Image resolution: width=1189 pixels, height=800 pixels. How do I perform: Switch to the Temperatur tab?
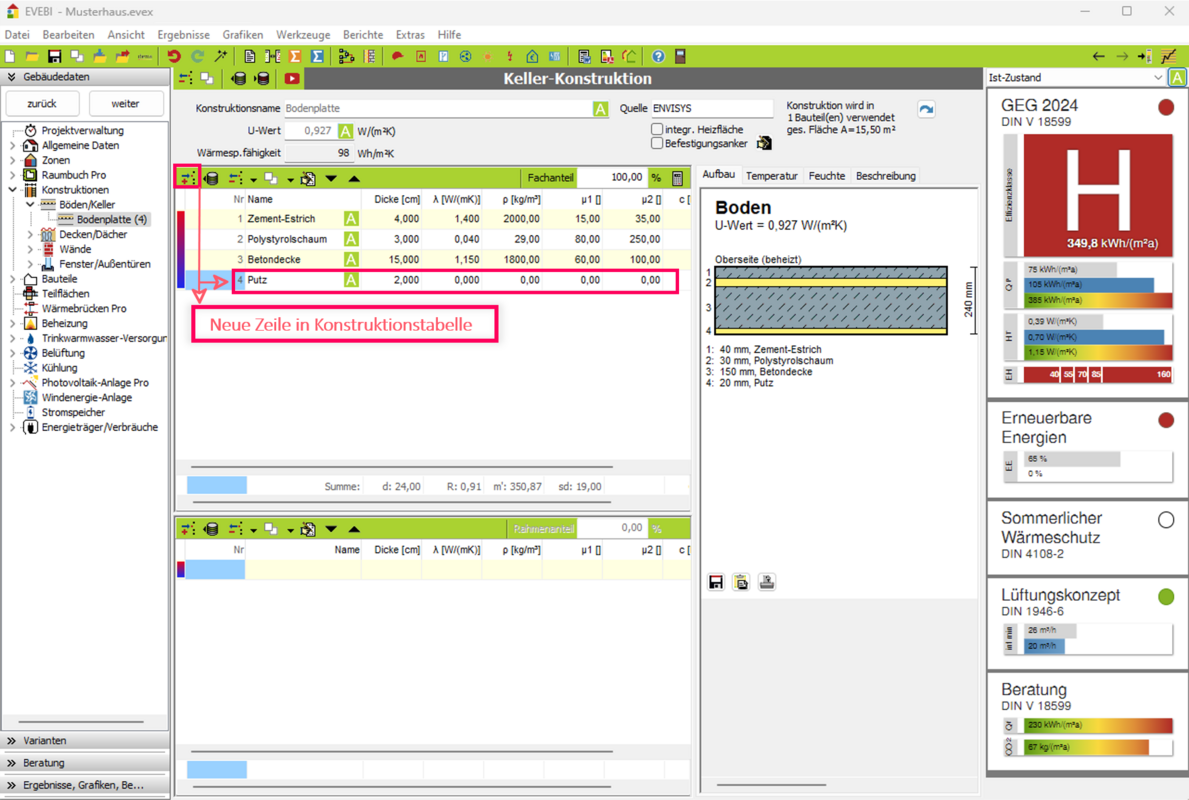(x=771, y=176)
